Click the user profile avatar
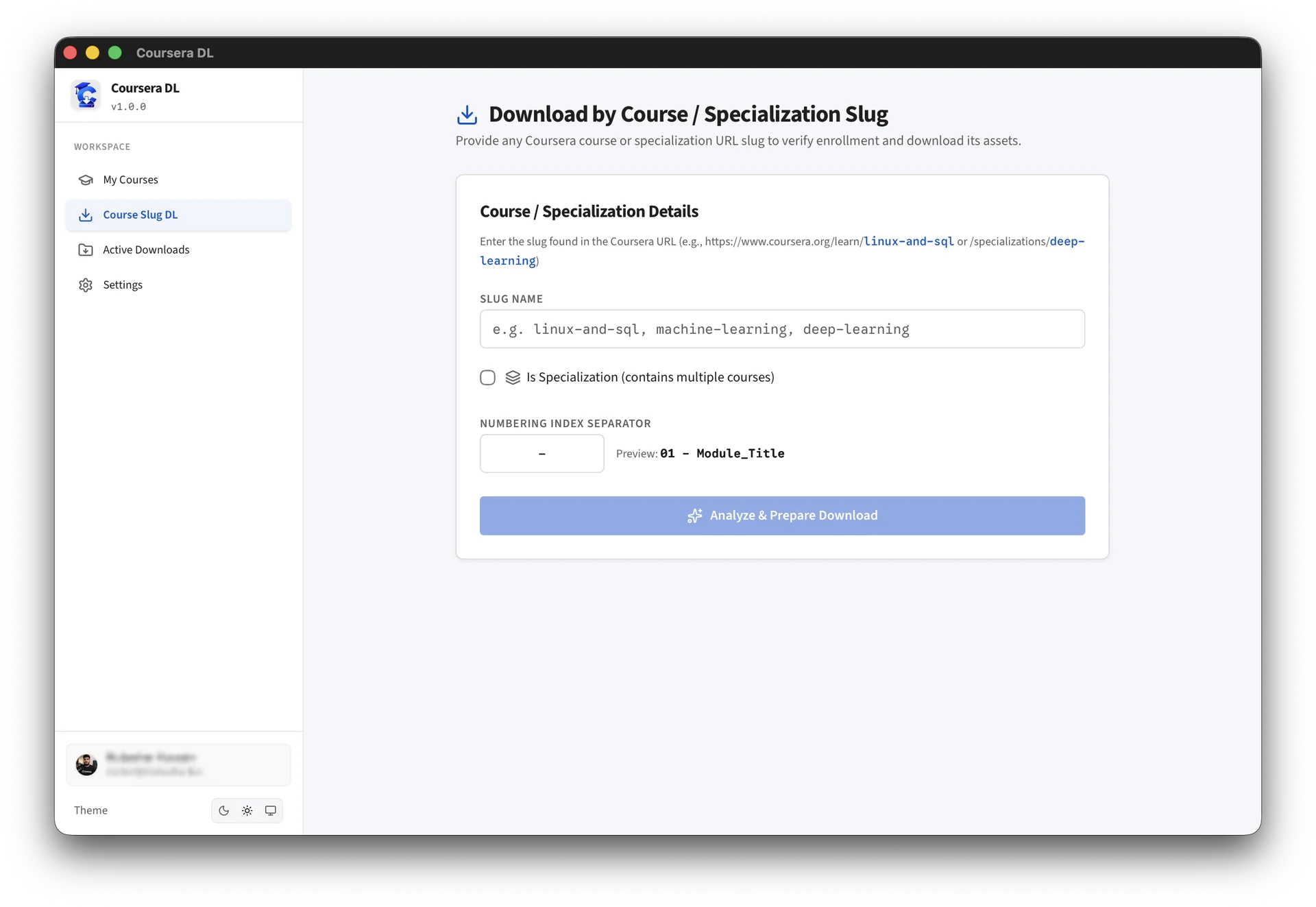 [86, 764]
